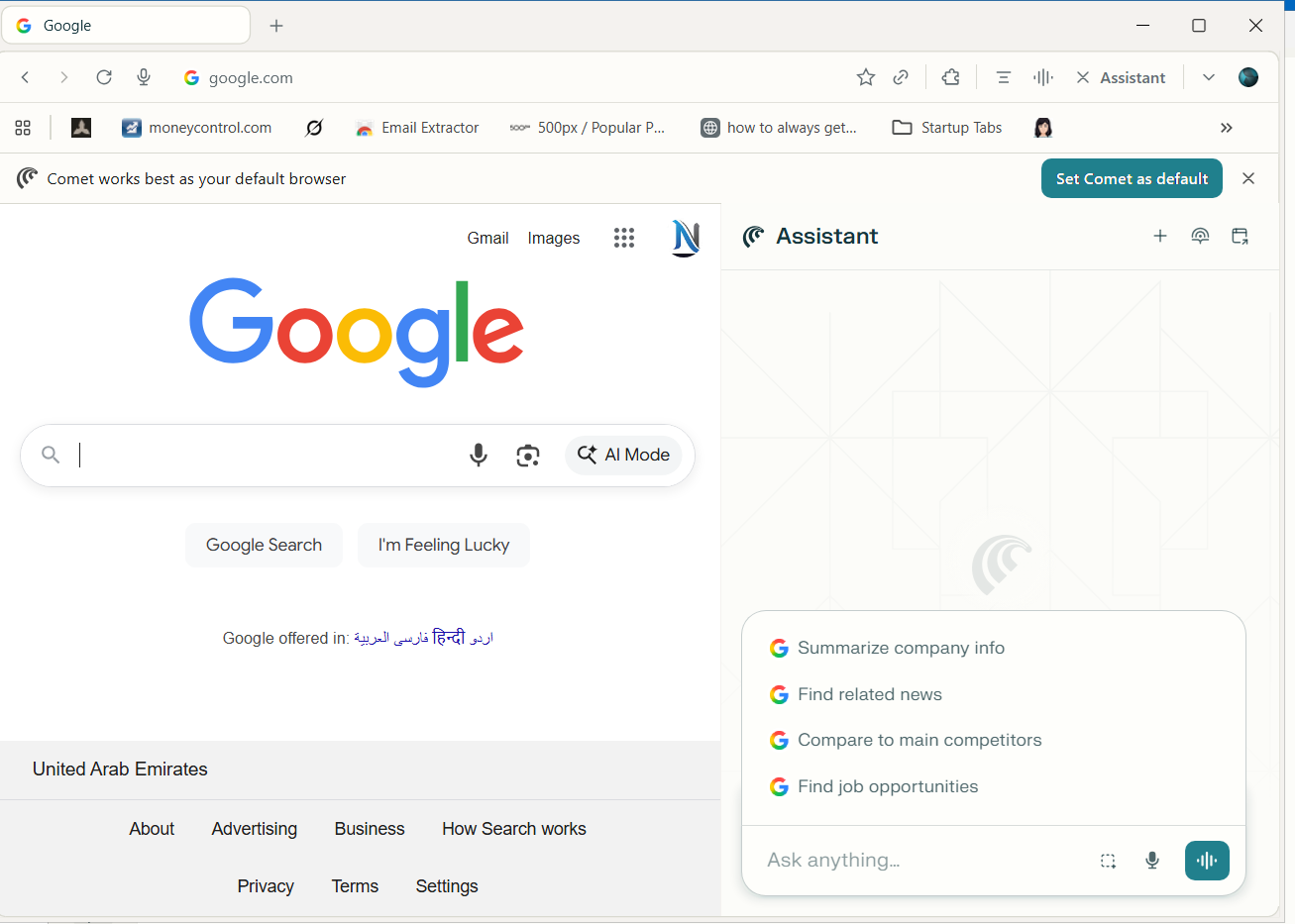Open the apps grid icon on bookmarks bar

pos(23,128)
